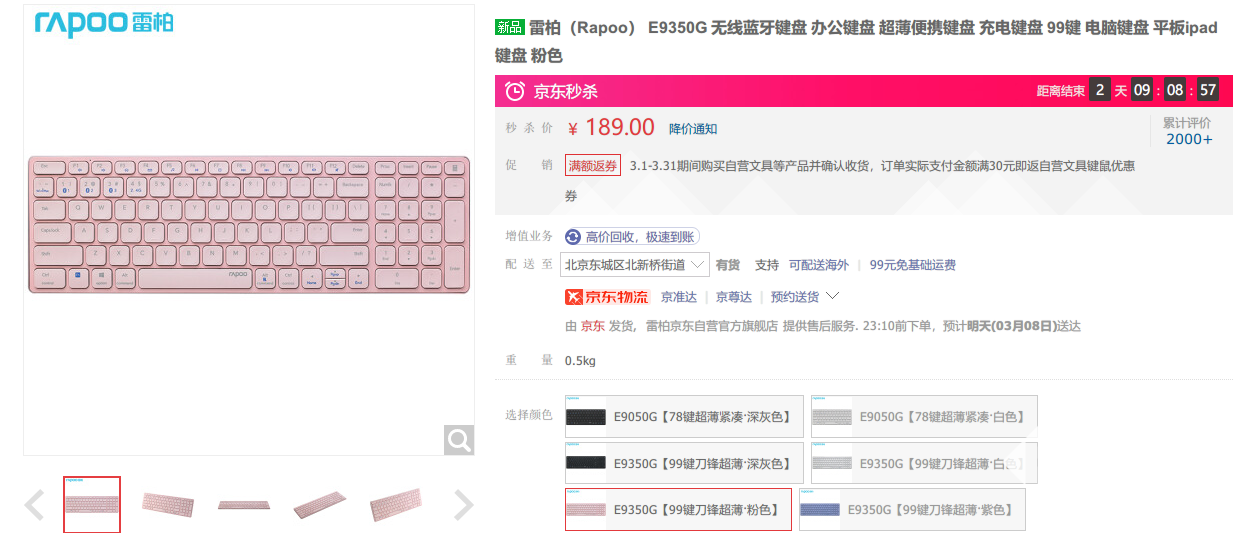
Task: Open the 京准达 delivery service link
Action: (678, 297)
